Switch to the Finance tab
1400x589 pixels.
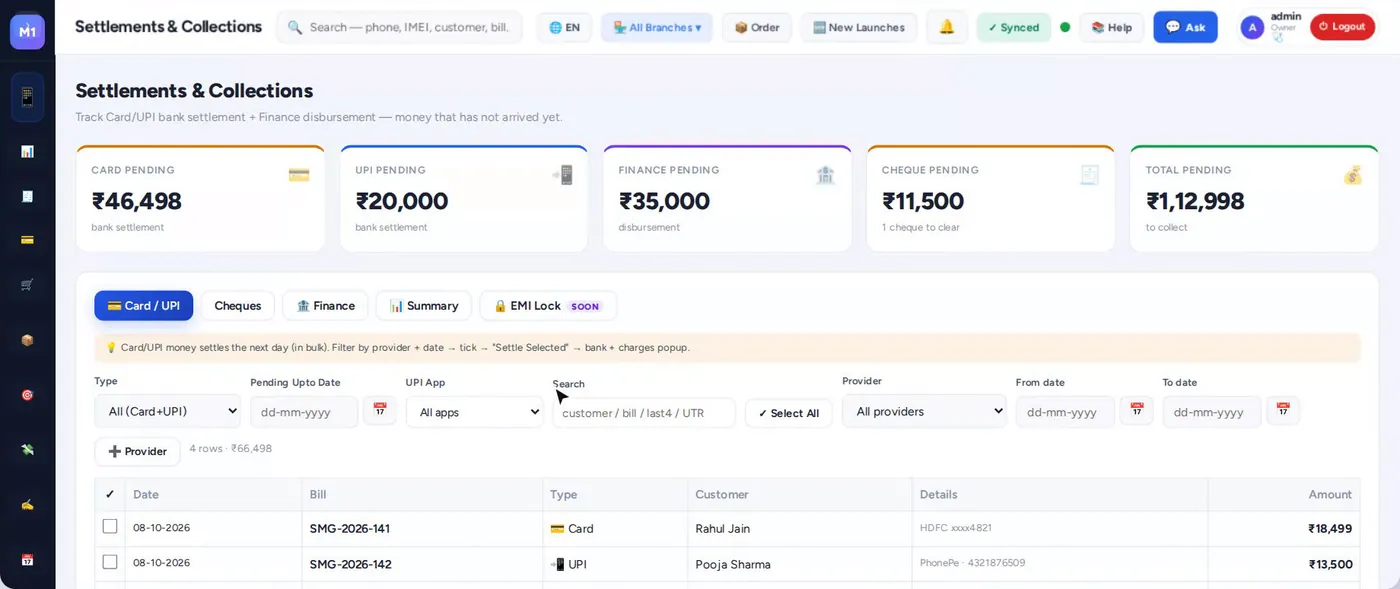pos(326,306)
